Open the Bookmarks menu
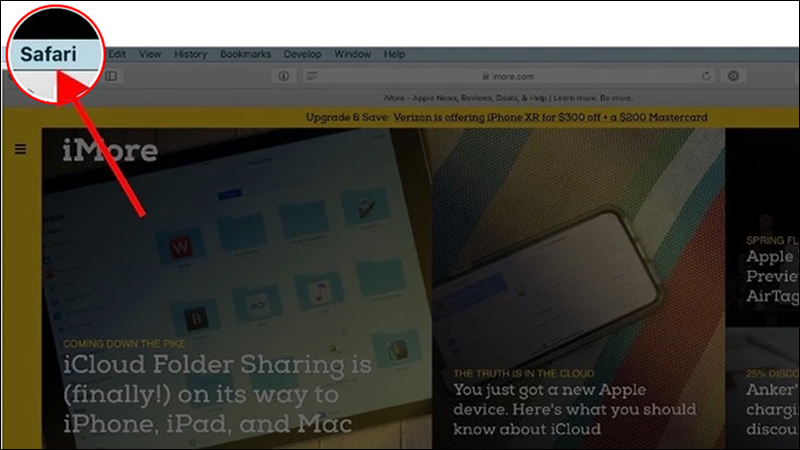 [x=245, y=54]
